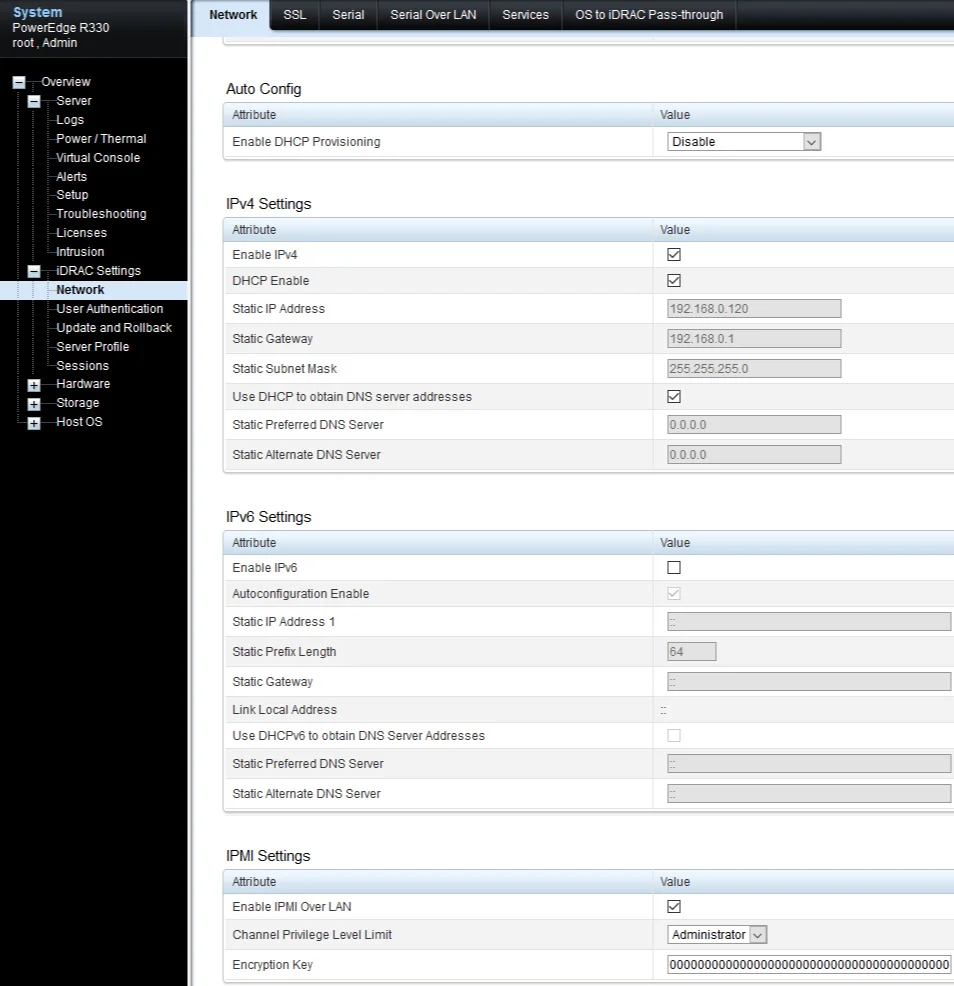This screenshot has height=986, width=954.
Task: Open the Enable DHCP Provisioning dropdown
Action: (x=811, y=141)
